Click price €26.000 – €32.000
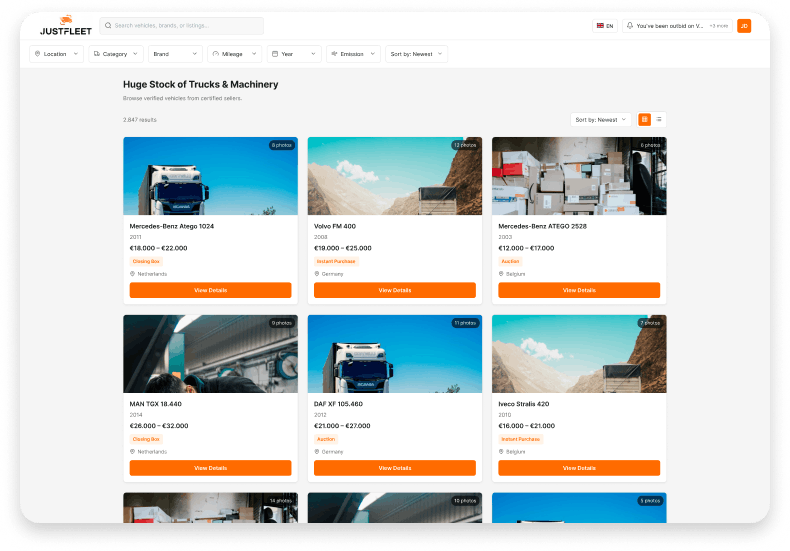The width and height of the screenshot is (790, 551). pos(159,426)
